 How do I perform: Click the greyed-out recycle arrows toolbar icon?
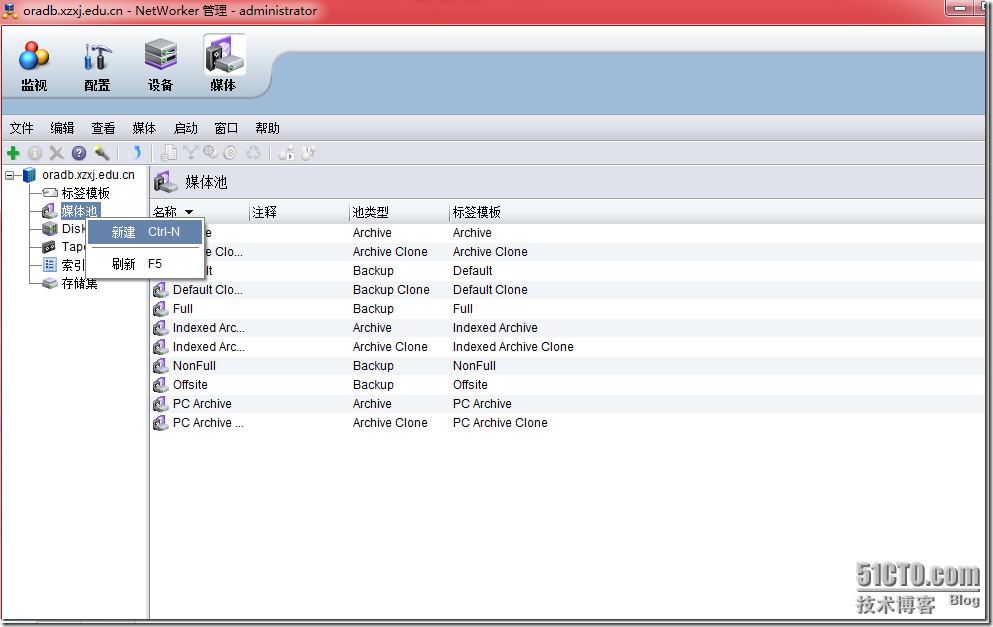tap(253, 153)
